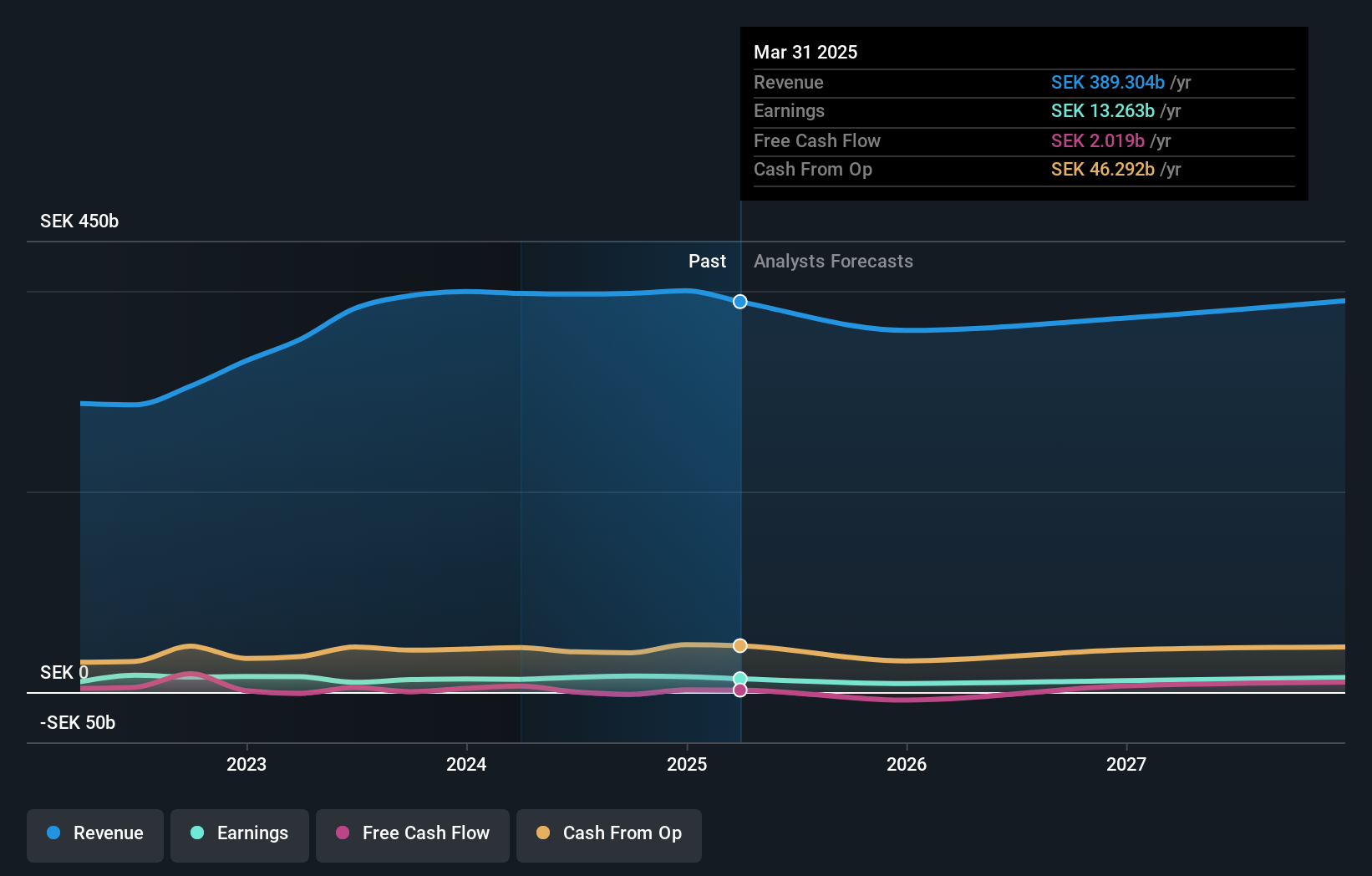Switch to the Past section of the chart

tap(707, 261)
